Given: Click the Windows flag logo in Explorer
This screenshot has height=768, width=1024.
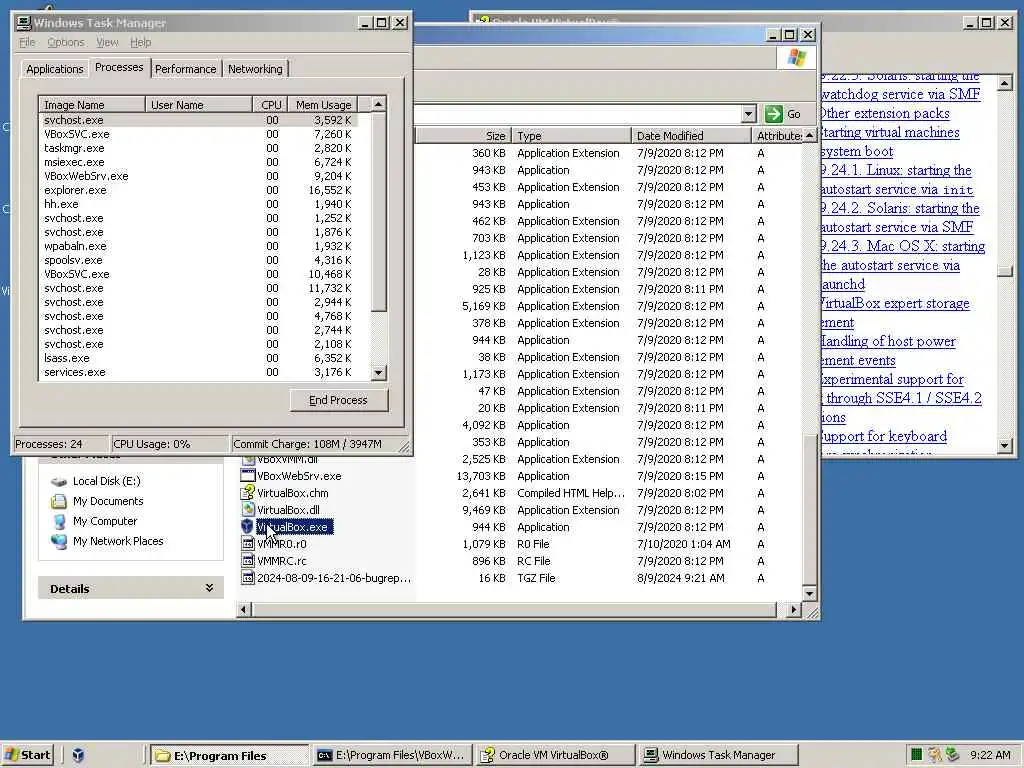Looking at the screenshot, I should point(797,57).
